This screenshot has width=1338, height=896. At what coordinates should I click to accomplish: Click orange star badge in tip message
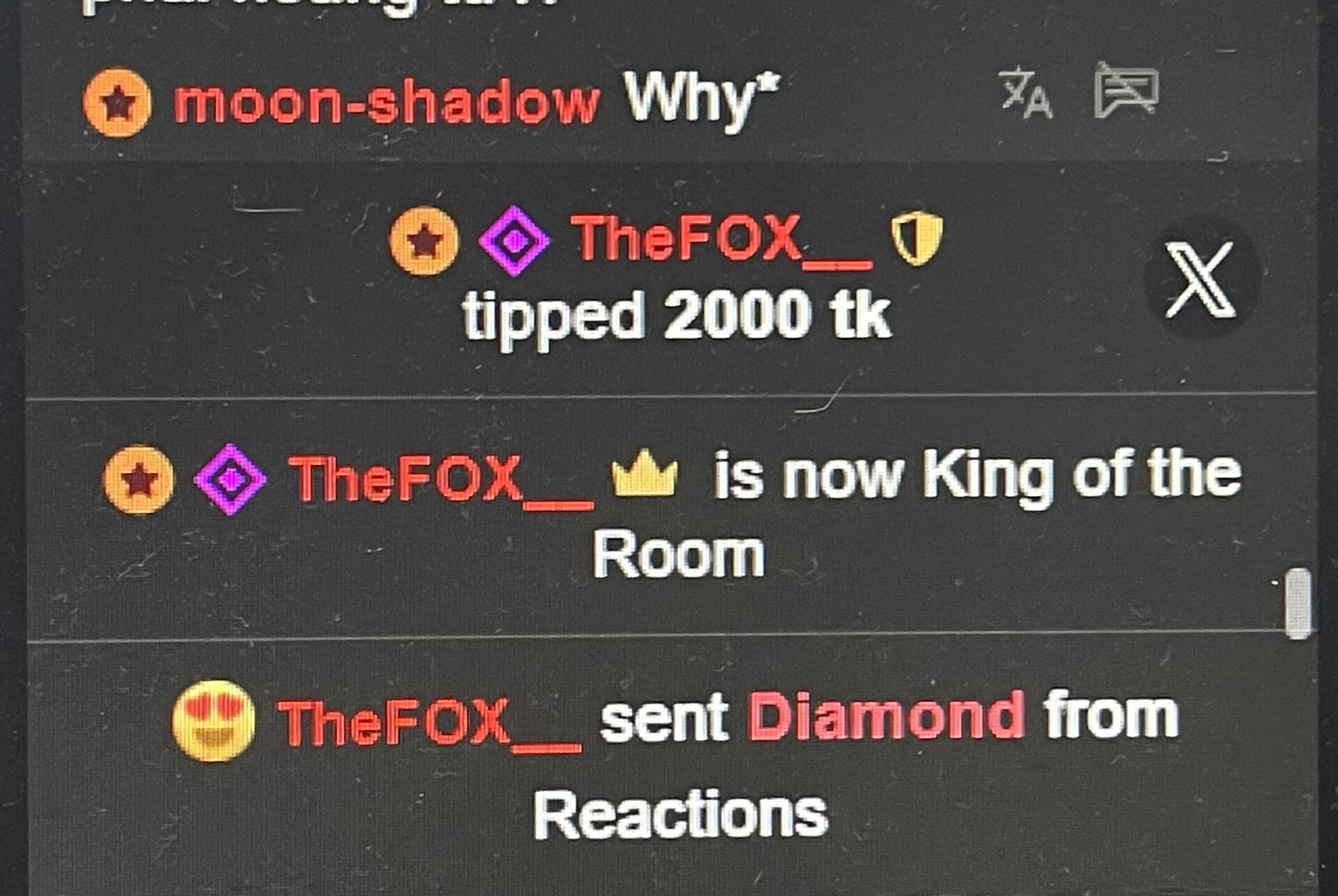click(424, 241)
